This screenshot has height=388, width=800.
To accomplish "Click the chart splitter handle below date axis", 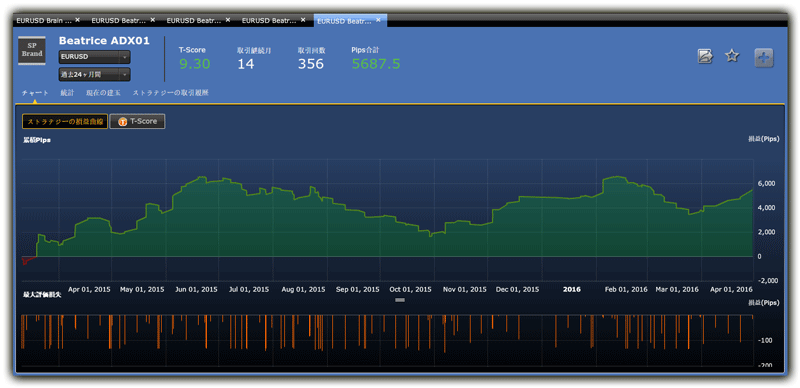I will (400, 300).
